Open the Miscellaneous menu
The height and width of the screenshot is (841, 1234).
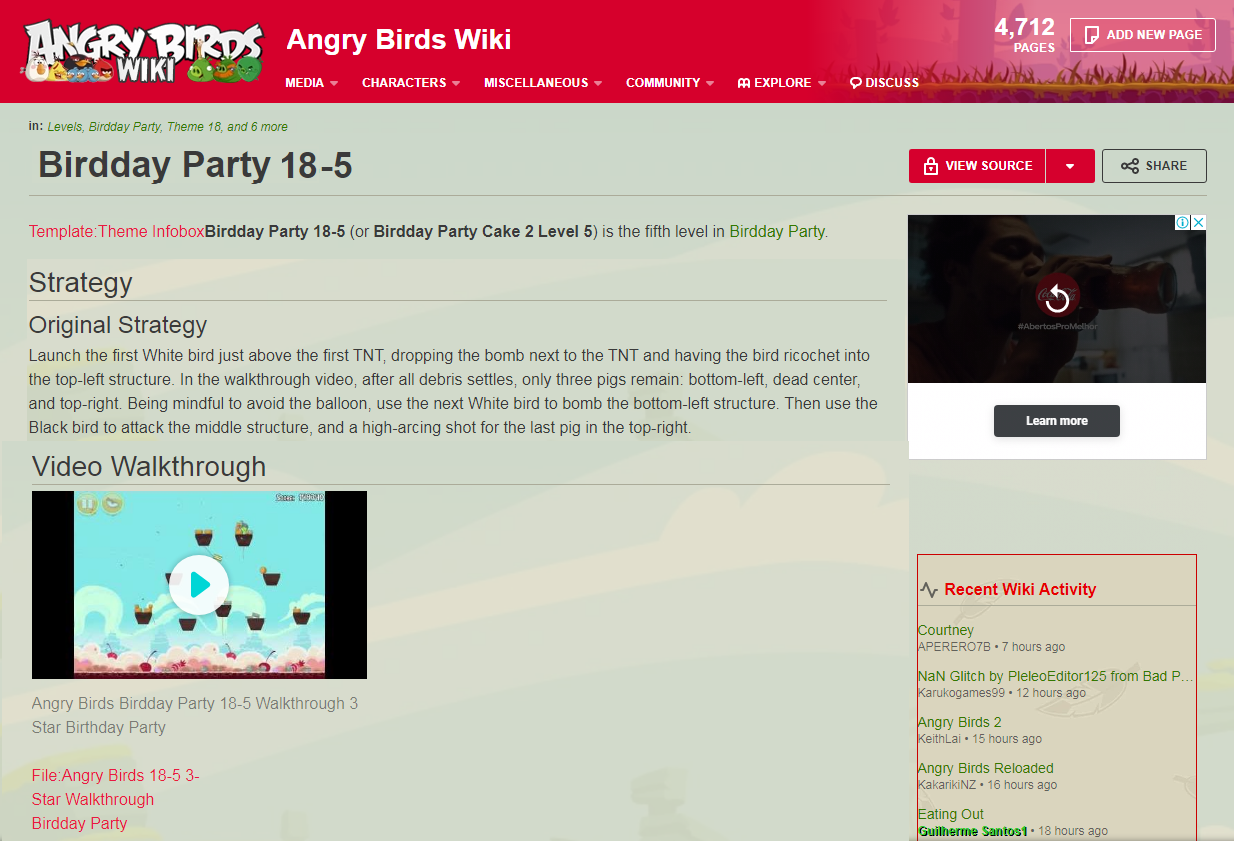(x=543, y=83)
